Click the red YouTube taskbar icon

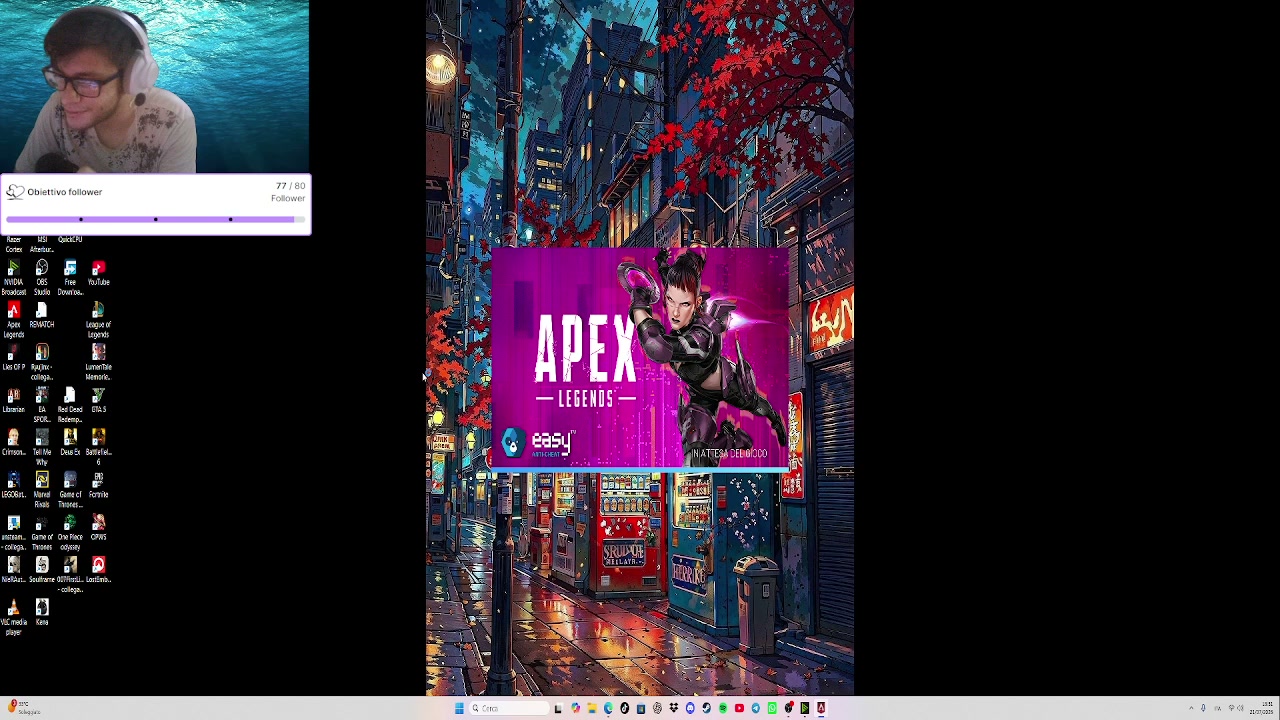pos(739,708)
